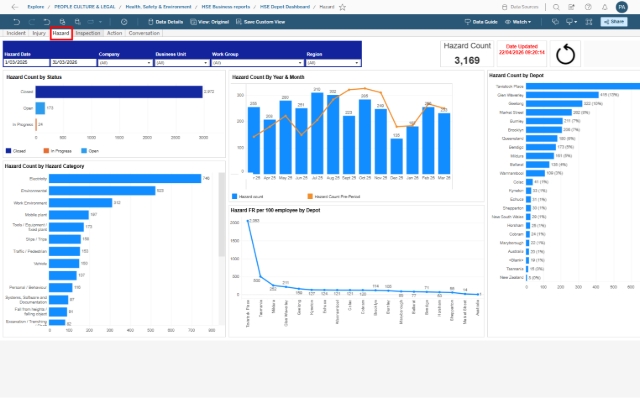Select the Closed bar in Hazard Count by Status
Screen dimensions: 640x398
click(x=119, y=92)
